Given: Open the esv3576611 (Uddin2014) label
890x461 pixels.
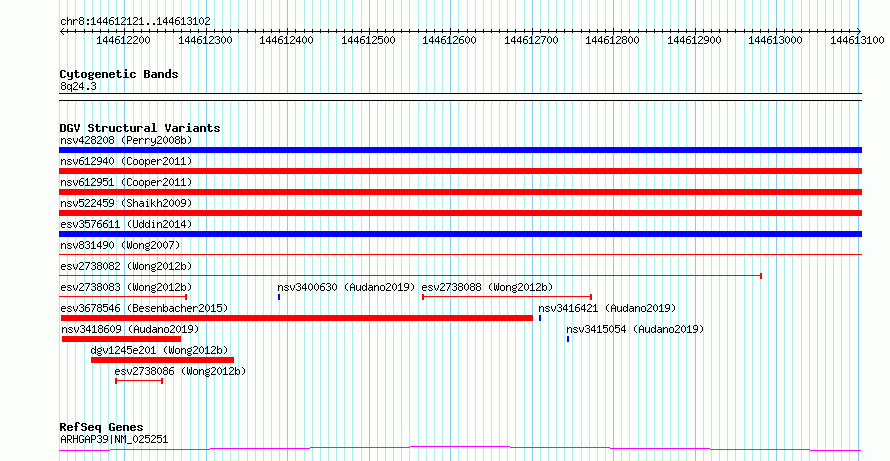Looking at the screenshot, I should coord(126,224).
